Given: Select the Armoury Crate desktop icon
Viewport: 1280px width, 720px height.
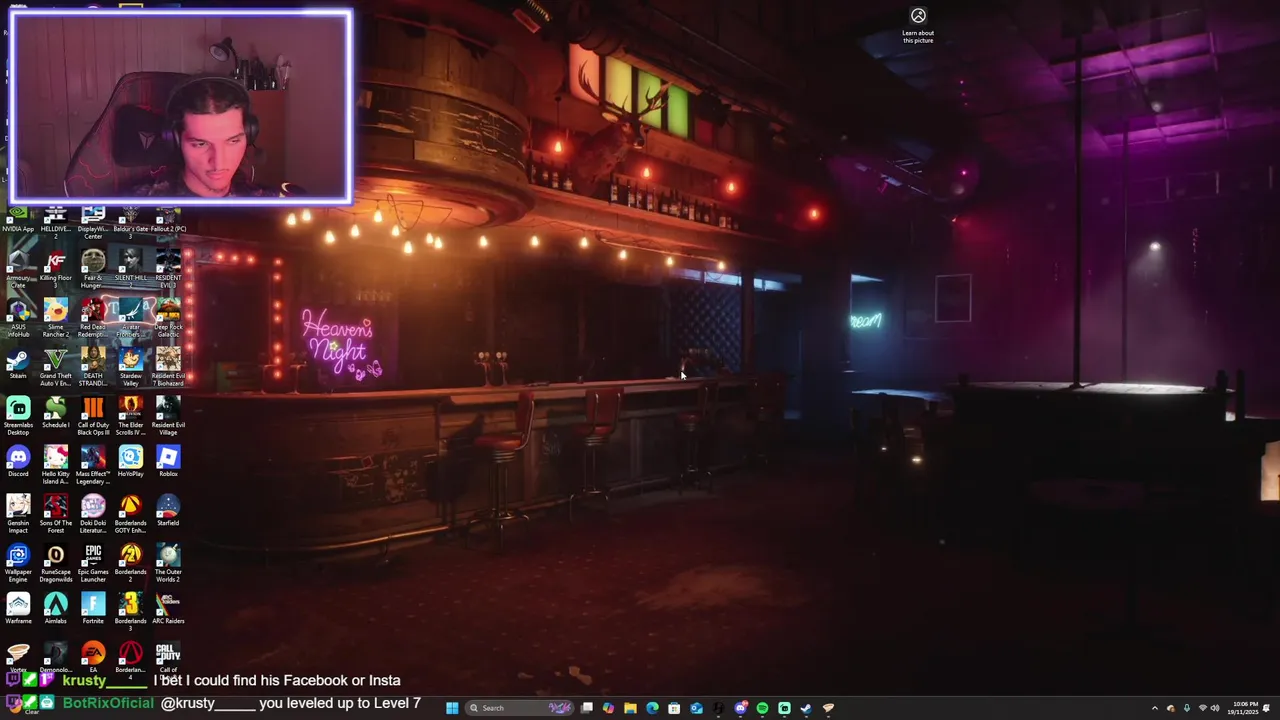Looking at the screenshot, I should pos(18,268).
